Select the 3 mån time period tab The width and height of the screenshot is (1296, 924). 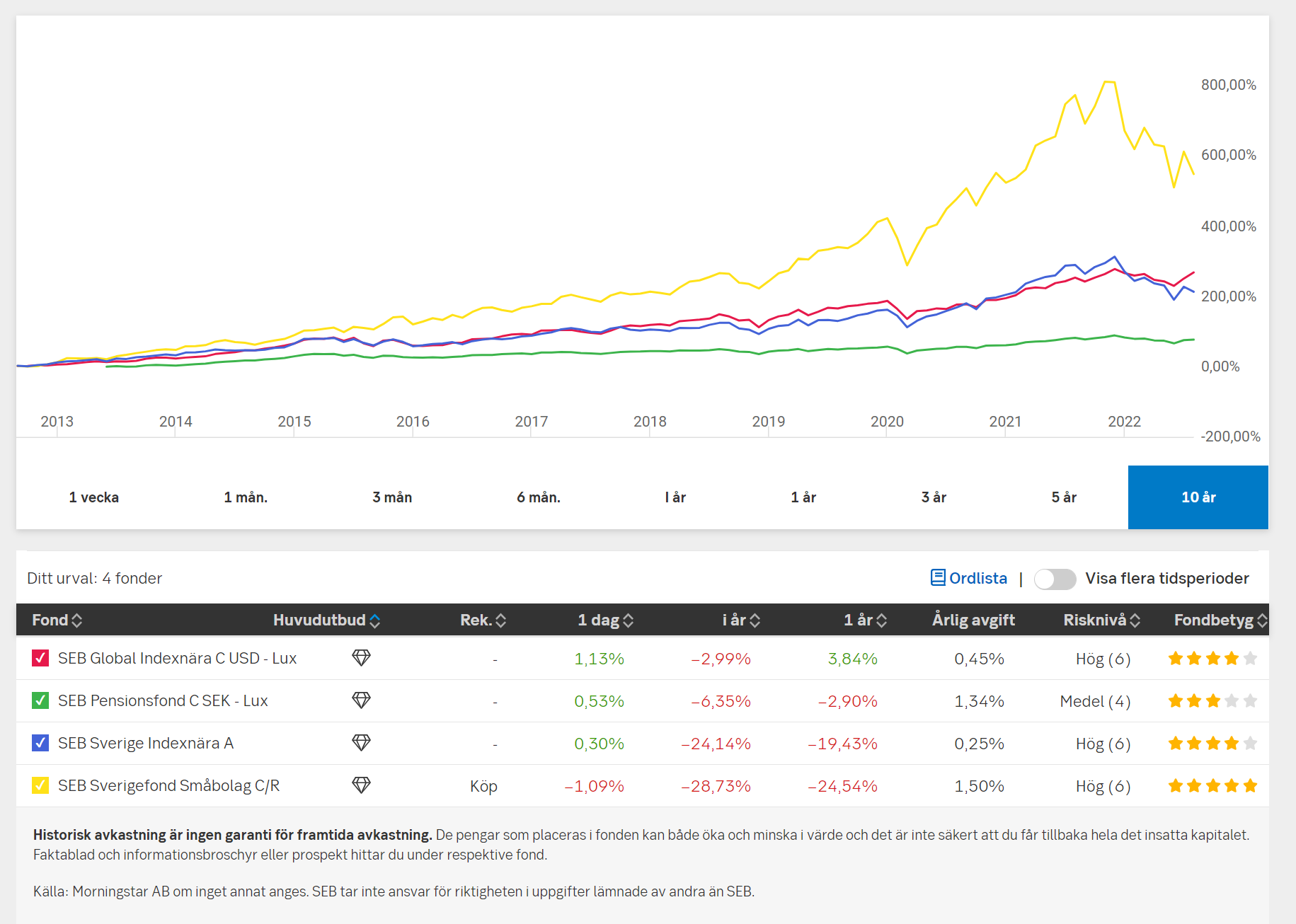(392, 497)
